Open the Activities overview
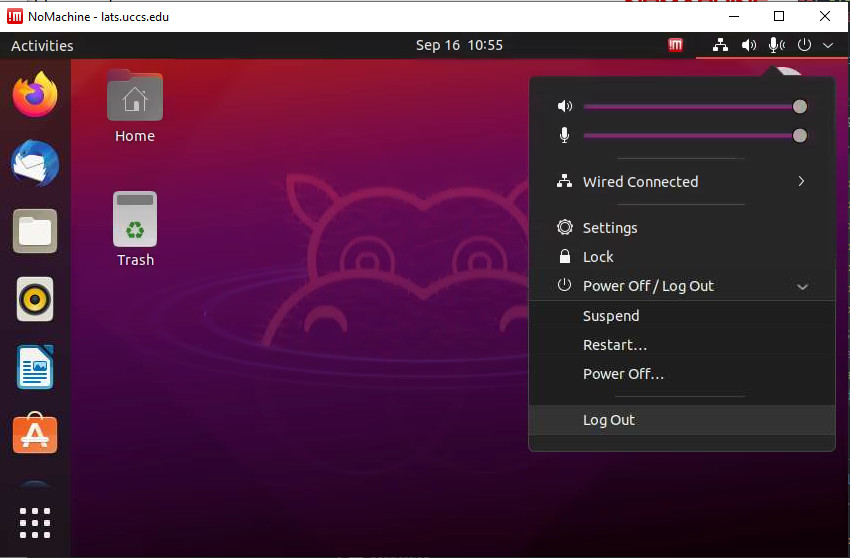The height and width of the screenshot is (558, 850). (x=42, y=46)
